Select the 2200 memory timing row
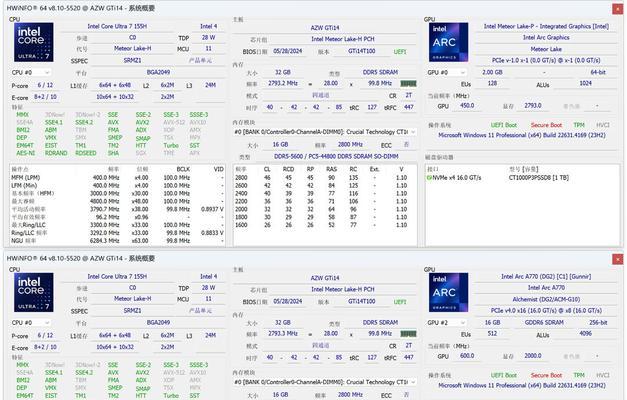 coord(325,201)
